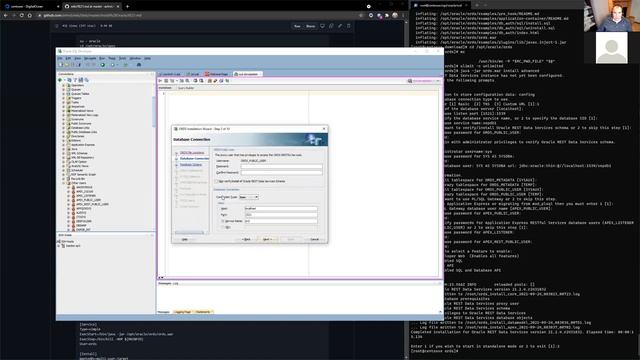The height and width of the screenshot is (360, 640).
Task: Click the Save All icon in main toolbar
Action: click(79, 65)
